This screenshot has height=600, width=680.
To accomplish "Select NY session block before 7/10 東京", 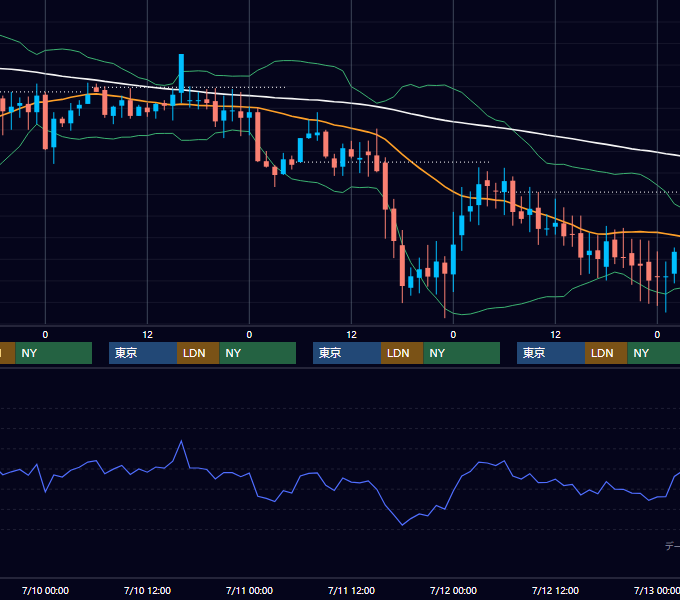I will [x=54, y=353].
